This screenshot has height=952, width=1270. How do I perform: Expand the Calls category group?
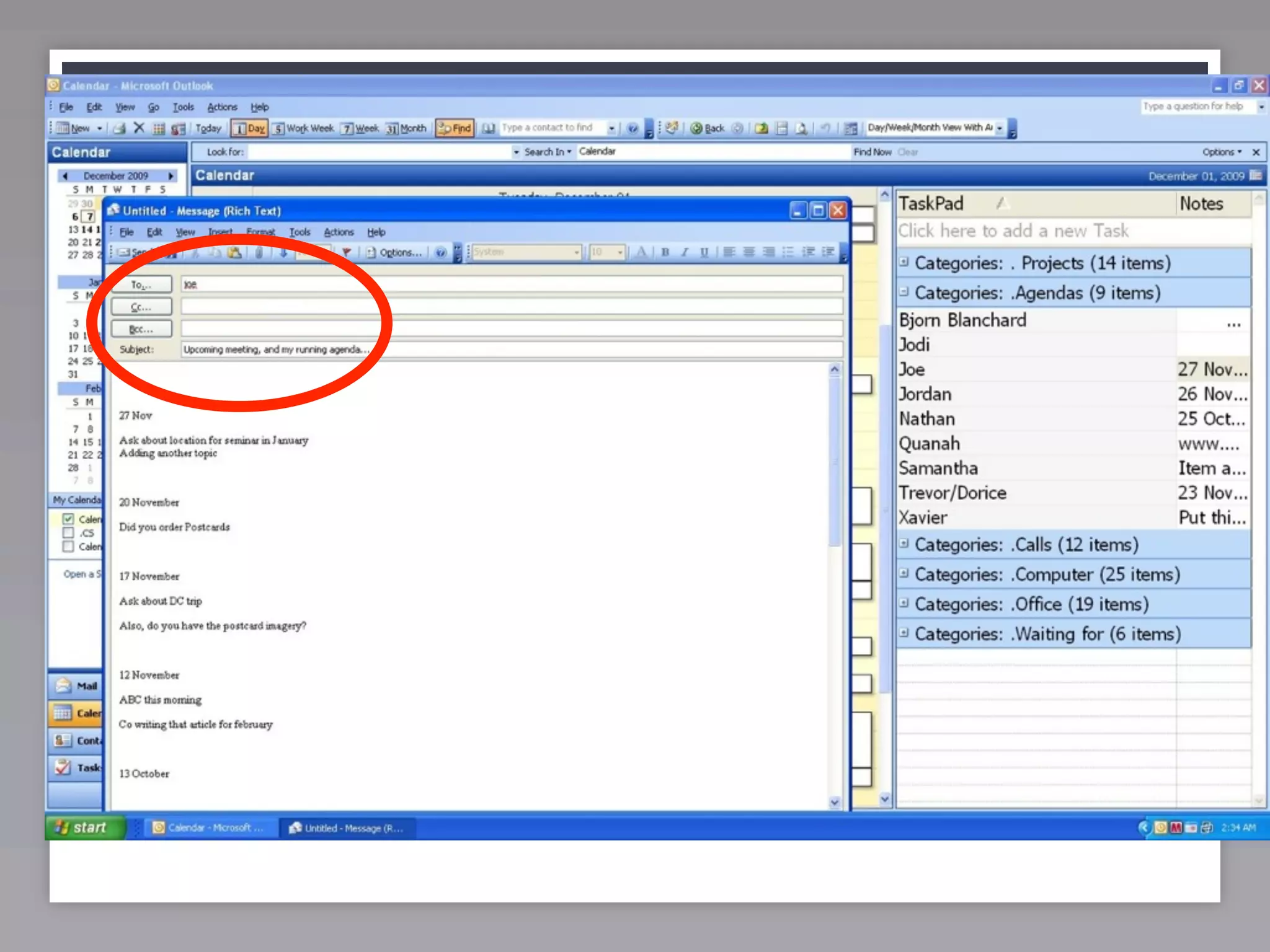[904, 544]
